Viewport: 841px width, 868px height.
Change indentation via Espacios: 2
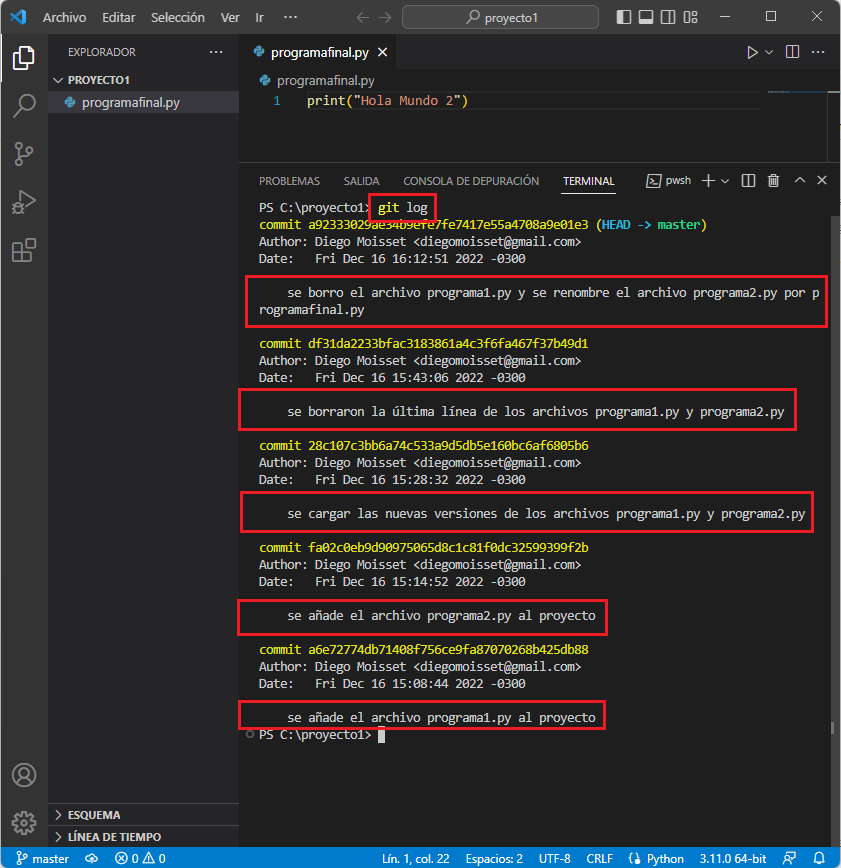click(x=494, y=858)
